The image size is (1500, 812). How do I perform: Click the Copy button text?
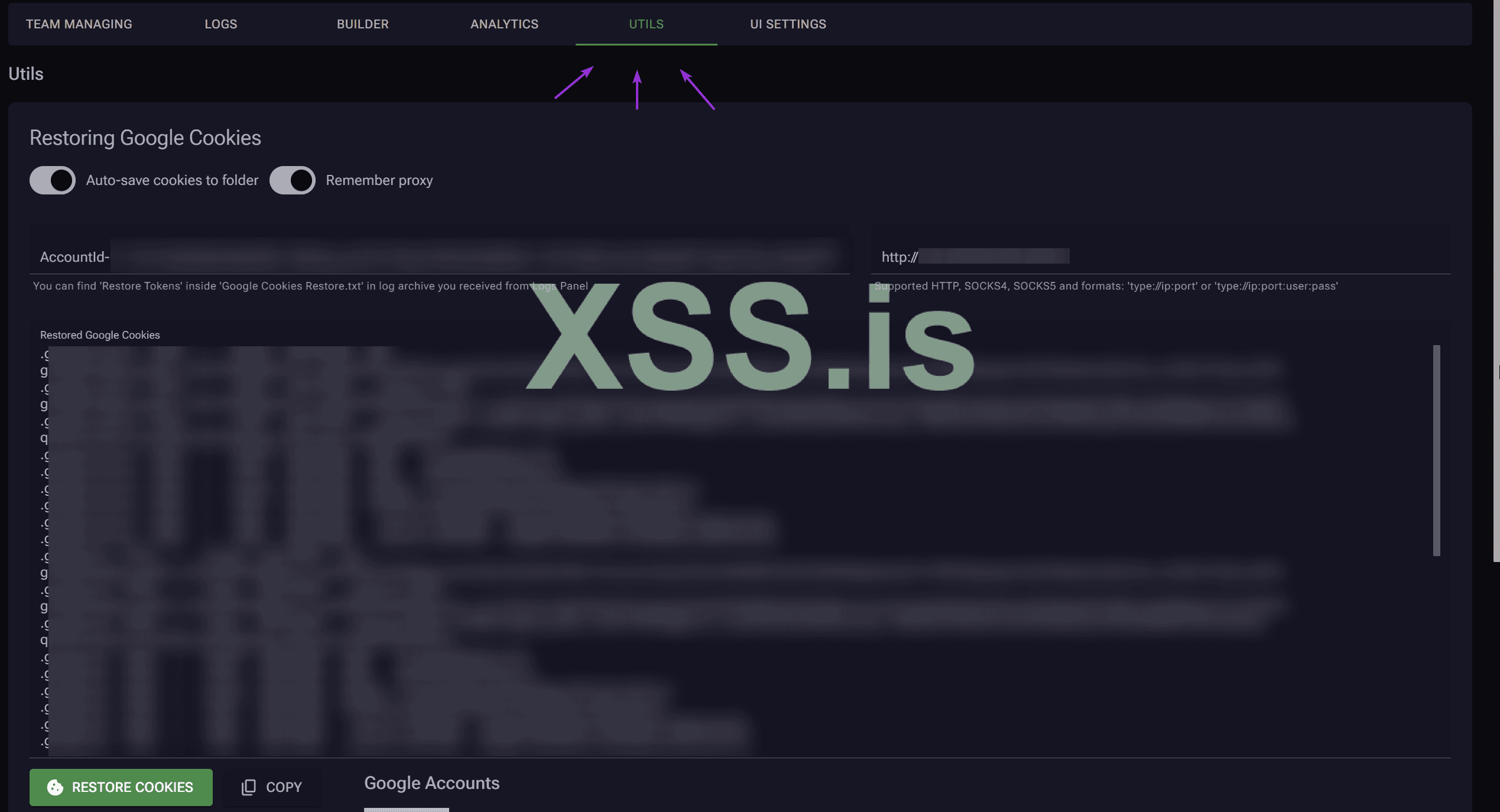click(284, 787)
